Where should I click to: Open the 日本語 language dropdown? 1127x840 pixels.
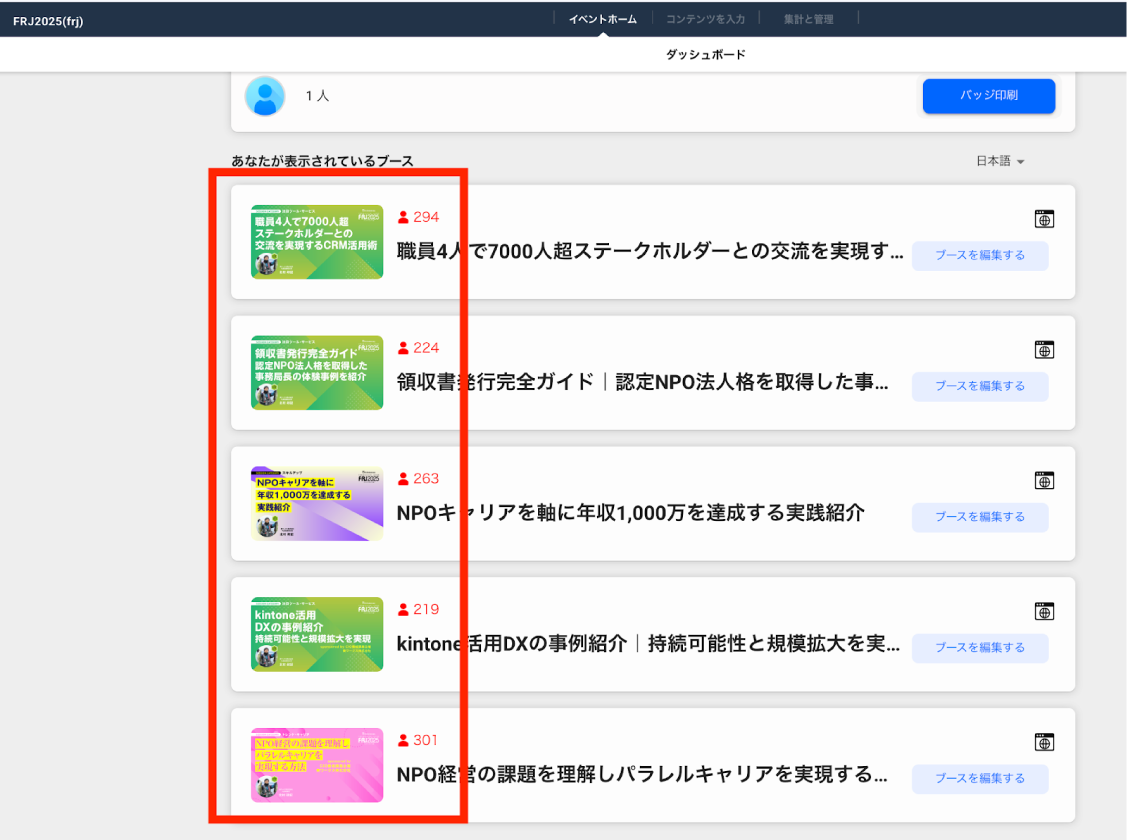[x=1000, y=161]
